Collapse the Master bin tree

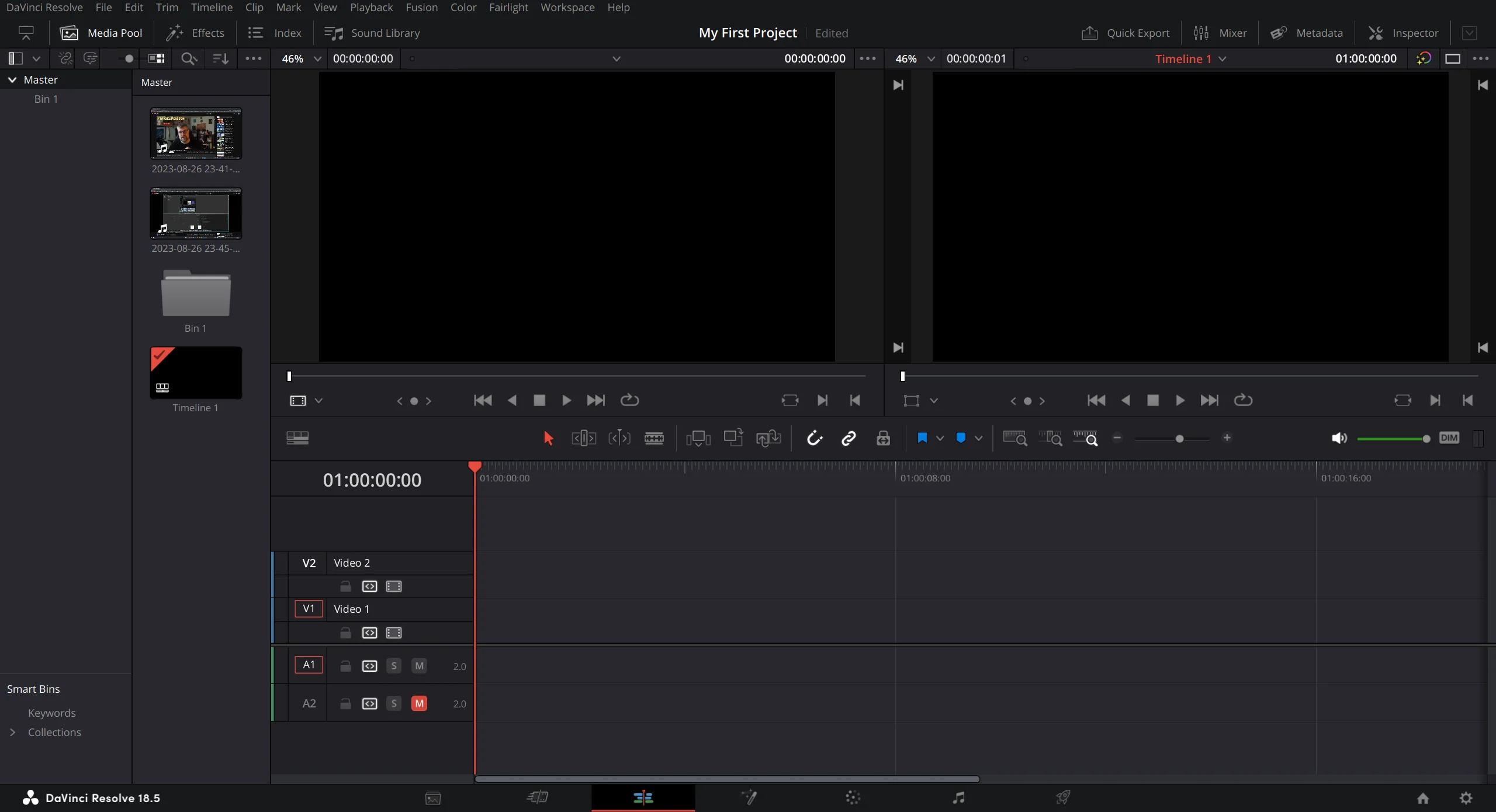[12, 80]
